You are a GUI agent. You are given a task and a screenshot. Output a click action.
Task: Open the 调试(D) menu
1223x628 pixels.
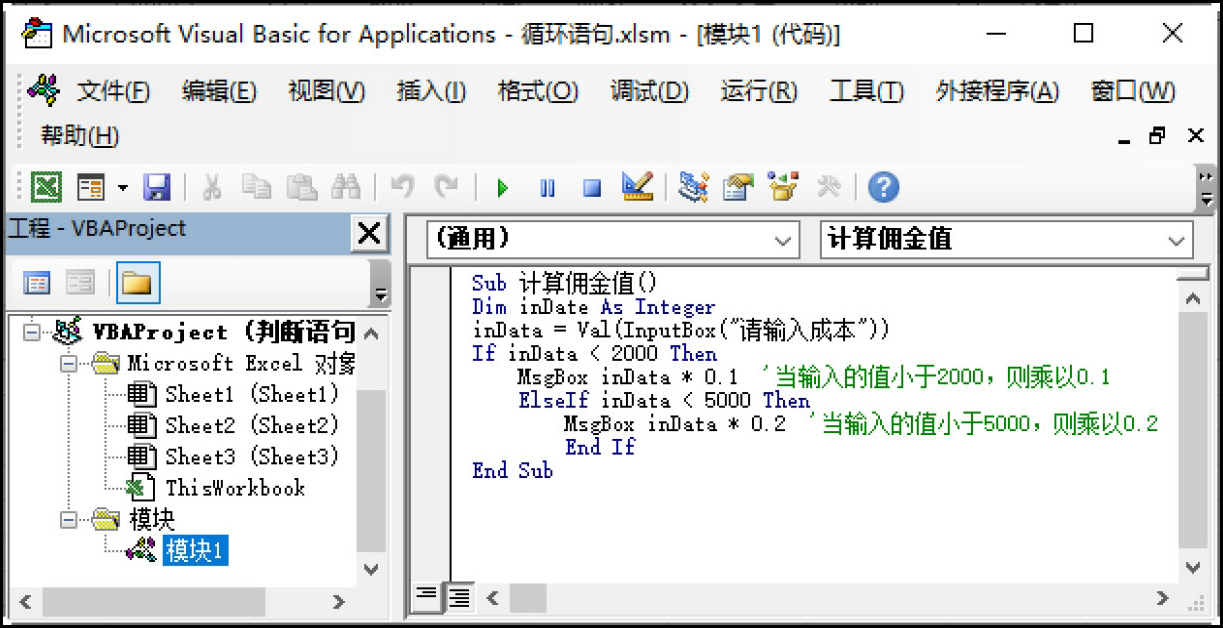pos(649,92)
